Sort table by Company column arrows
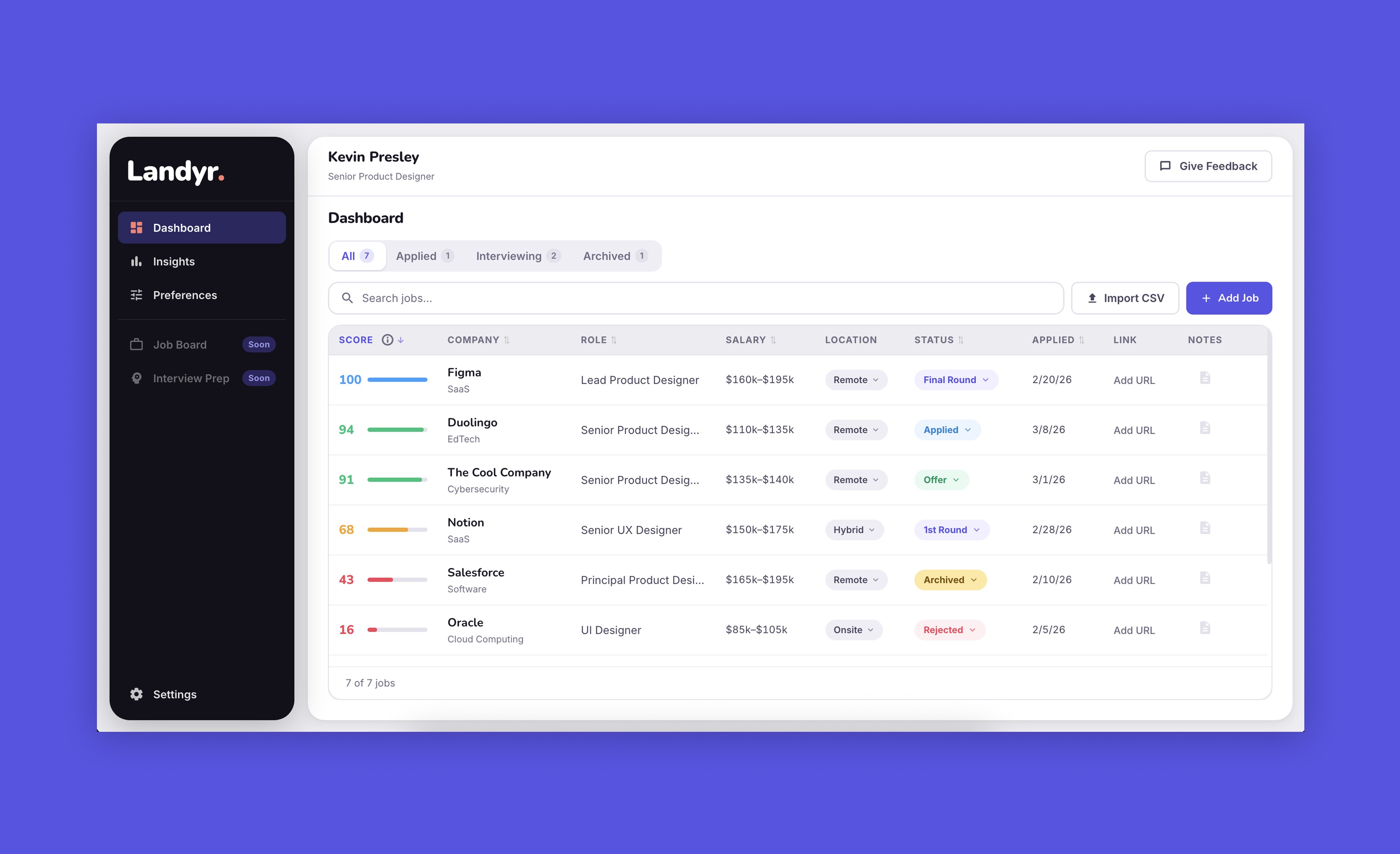The image size is (1400, 854). point(506,340)
